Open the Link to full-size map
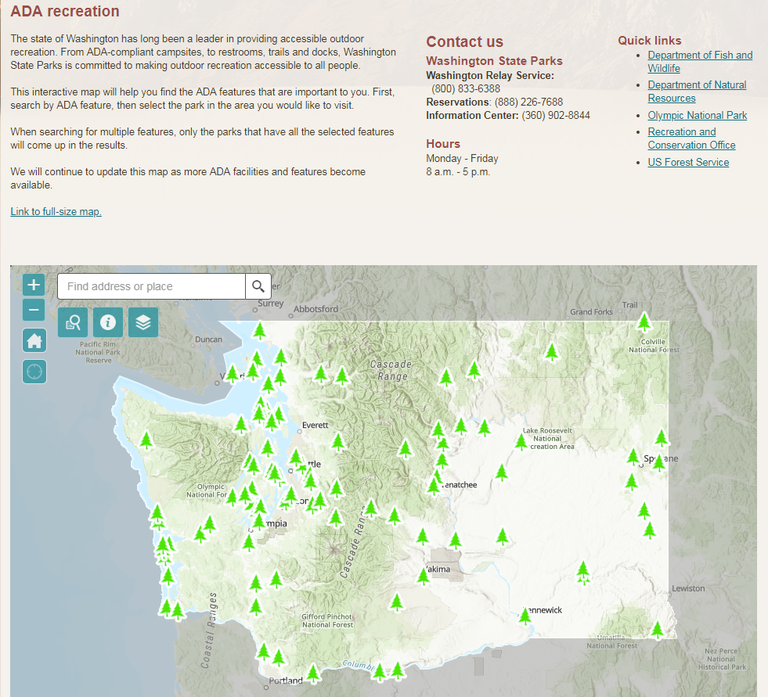The image size is (768, 697). coord(56,212)
